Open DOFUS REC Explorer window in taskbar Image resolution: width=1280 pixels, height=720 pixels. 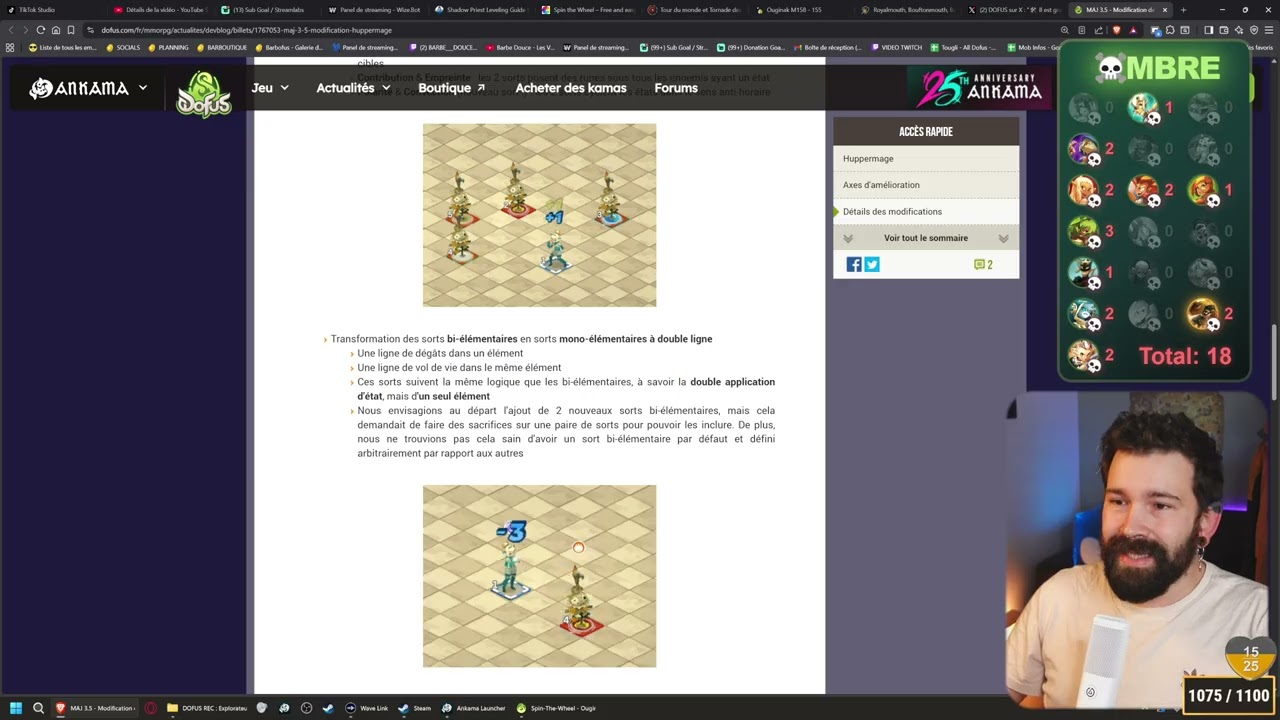click(x=207, y=708)
